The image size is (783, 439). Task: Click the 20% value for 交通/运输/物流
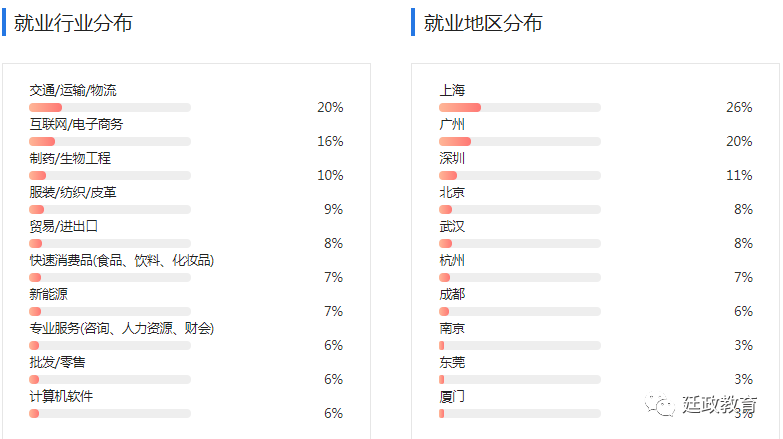coord(330,107)
